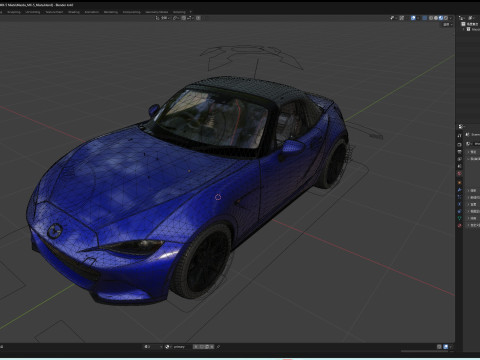Open the Object Data properties tab
This screenshot has height=360, width=480.
459,218
